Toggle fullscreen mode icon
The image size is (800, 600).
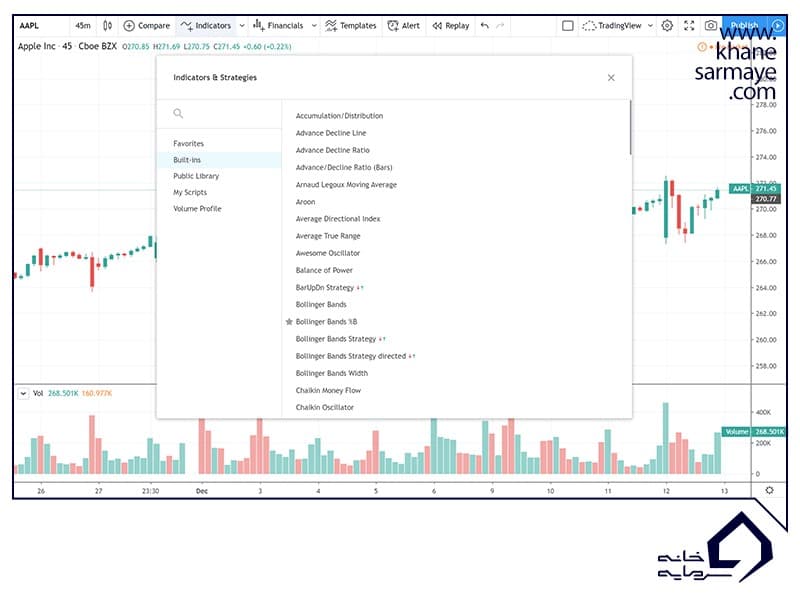coord(689,26)
